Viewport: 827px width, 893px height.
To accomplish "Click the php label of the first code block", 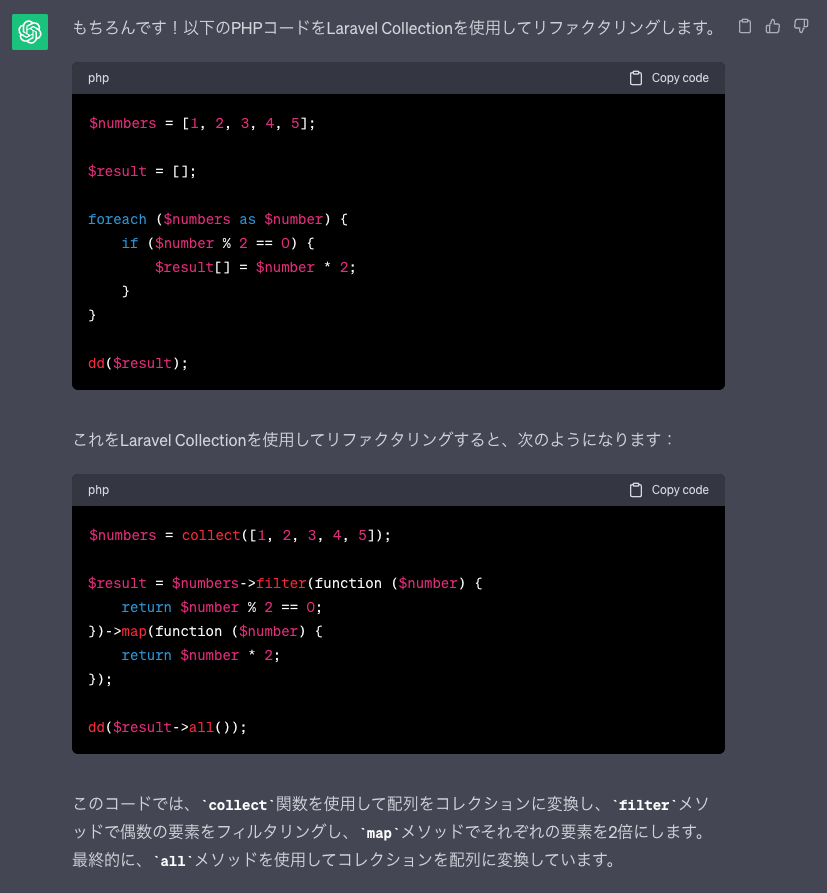I will pos(98,78).
